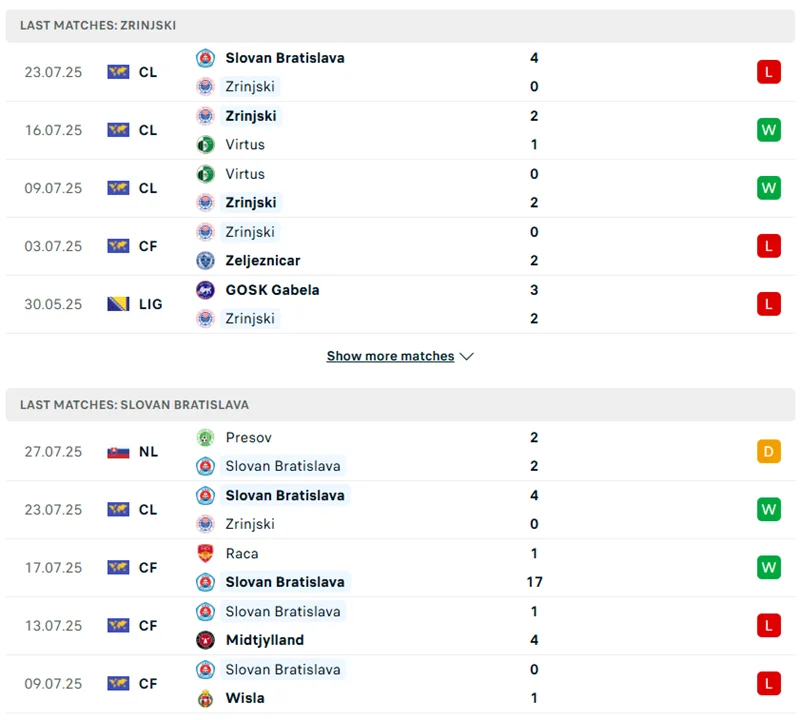Screen dimensions: 800x720
Task: Open the GOSK Gabela team link
Action: pyautogui.click(x=272, y=290)
